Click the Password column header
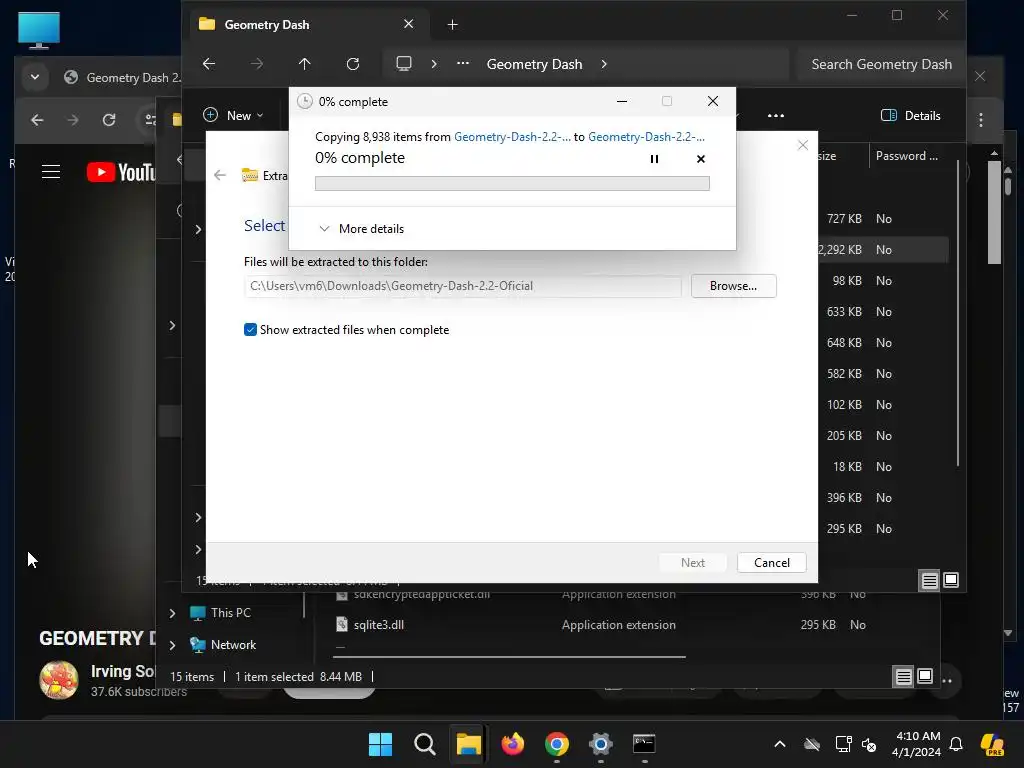Screen dimensions: 1024x768 click(x=906, y=155)
